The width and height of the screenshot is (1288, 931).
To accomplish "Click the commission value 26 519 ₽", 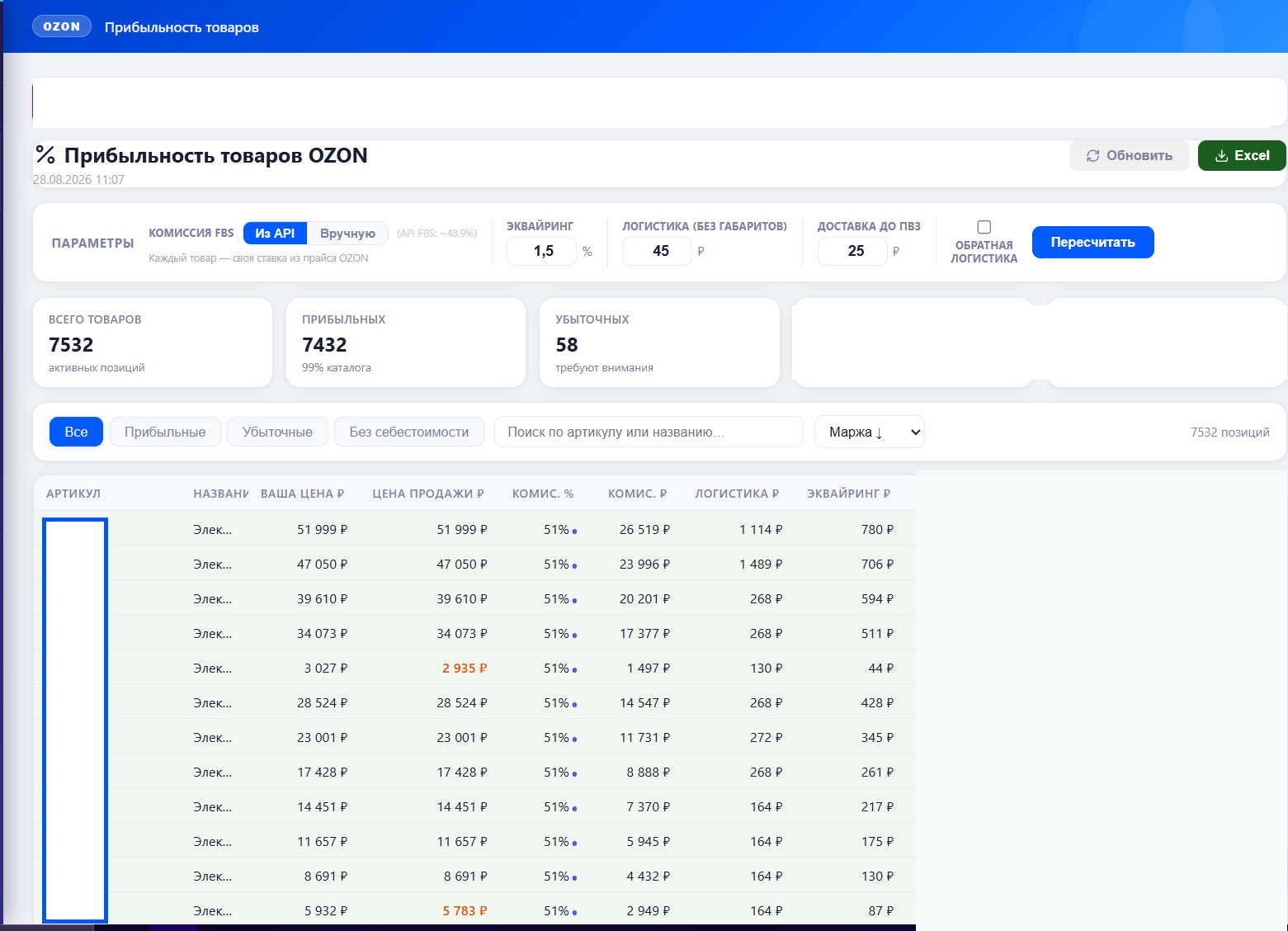I will pos(644,530).
